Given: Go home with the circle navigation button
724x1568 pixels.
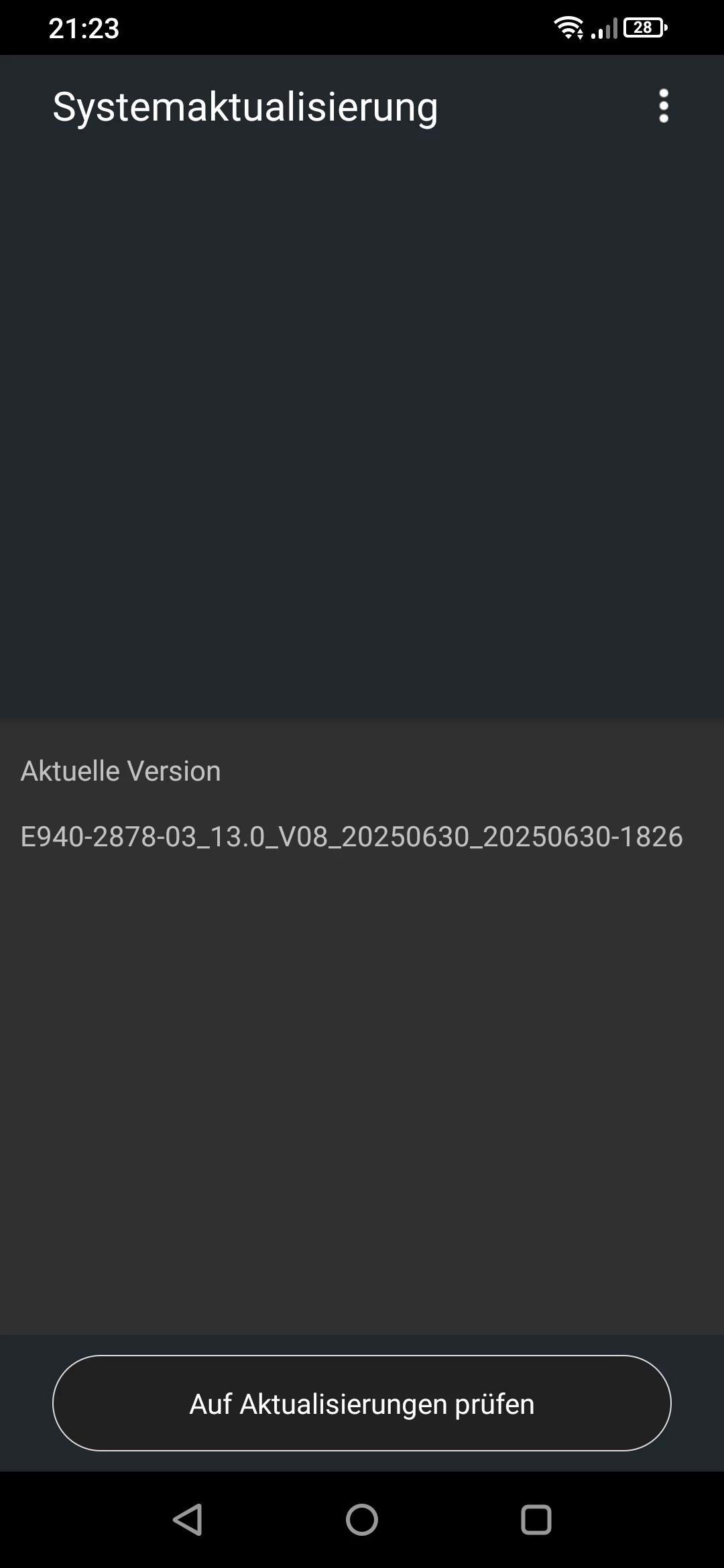Looking at the screenshot, I should (362, 1519).
